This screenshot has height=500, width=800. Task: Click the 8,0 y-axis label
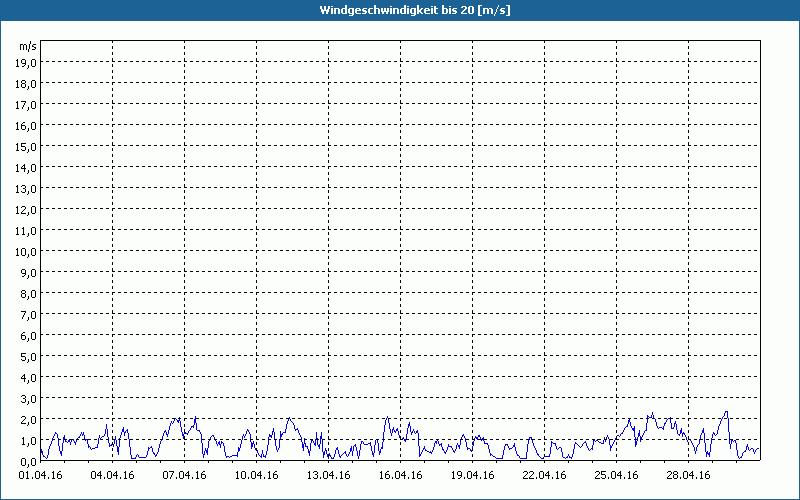coord(28,294)
